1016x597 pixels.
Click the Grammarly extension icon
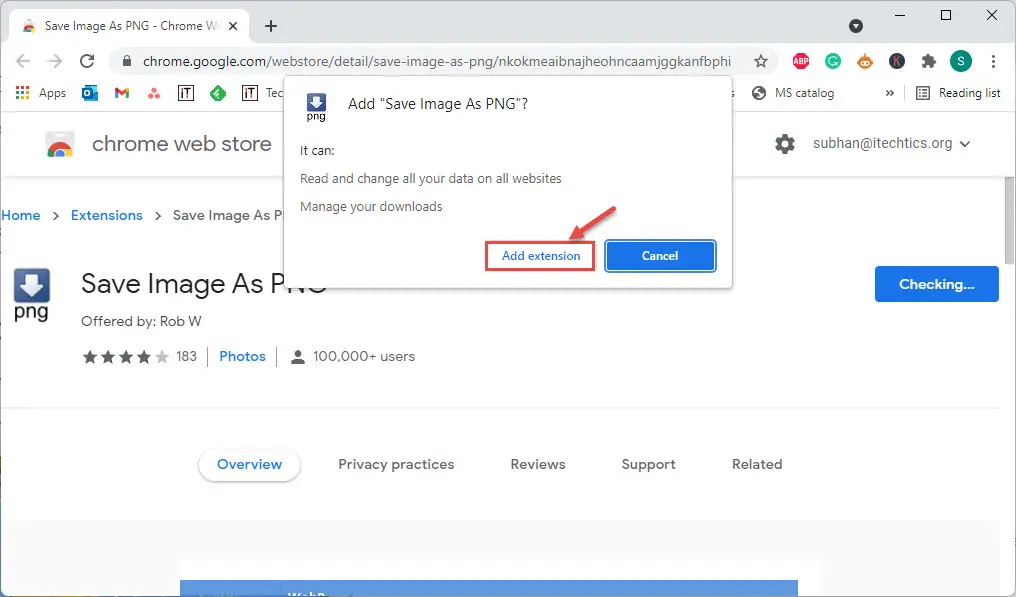[x=832, y=61]
